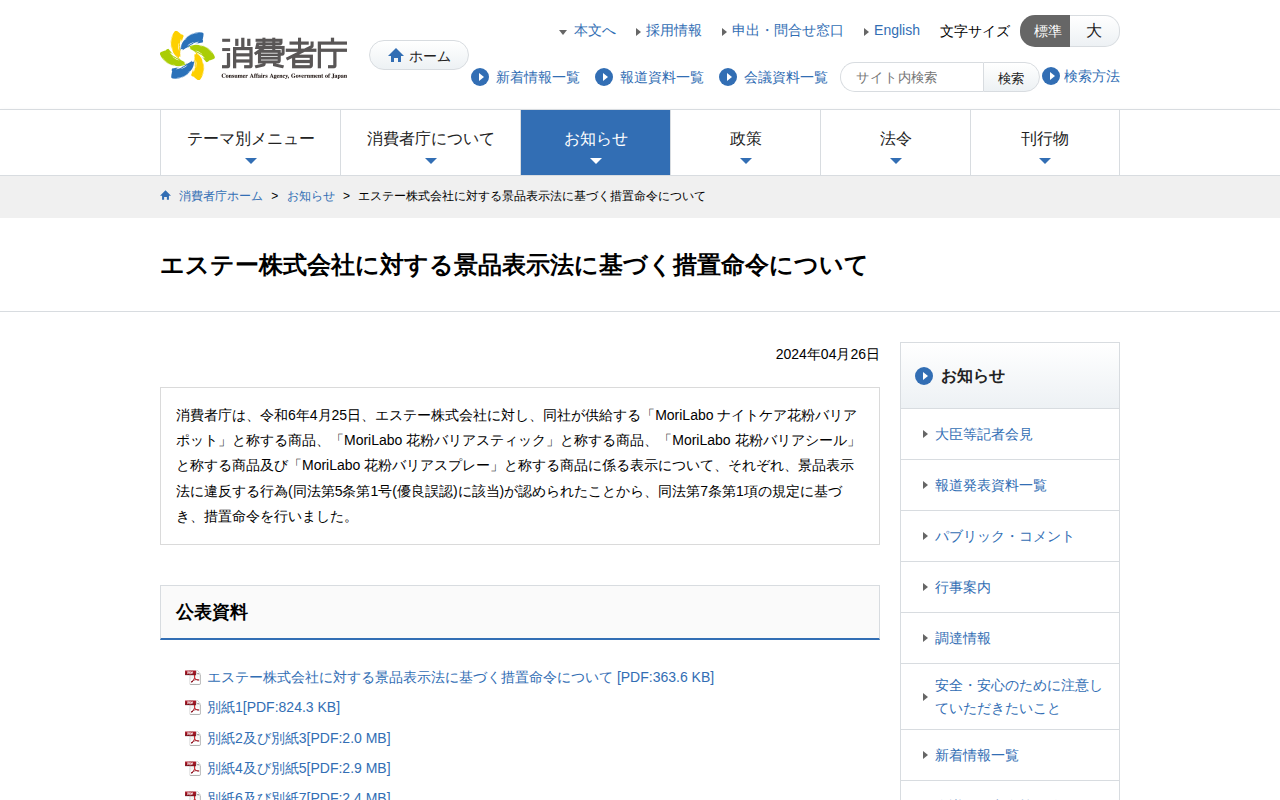Click the arrow icon beside 報道資料一覧
This screenshot has width=1280, height=800.
tap(604, 77)
